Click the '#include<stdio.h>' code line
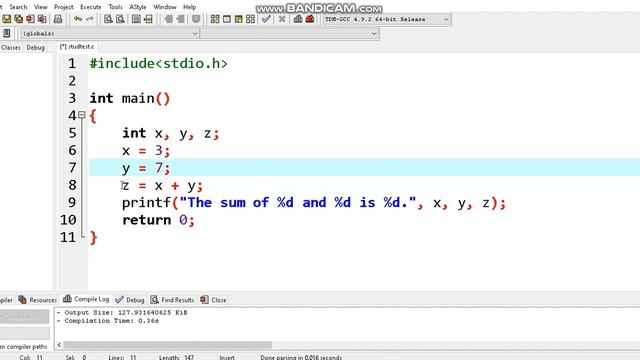The image size is (640, 360). coord(158,64)
